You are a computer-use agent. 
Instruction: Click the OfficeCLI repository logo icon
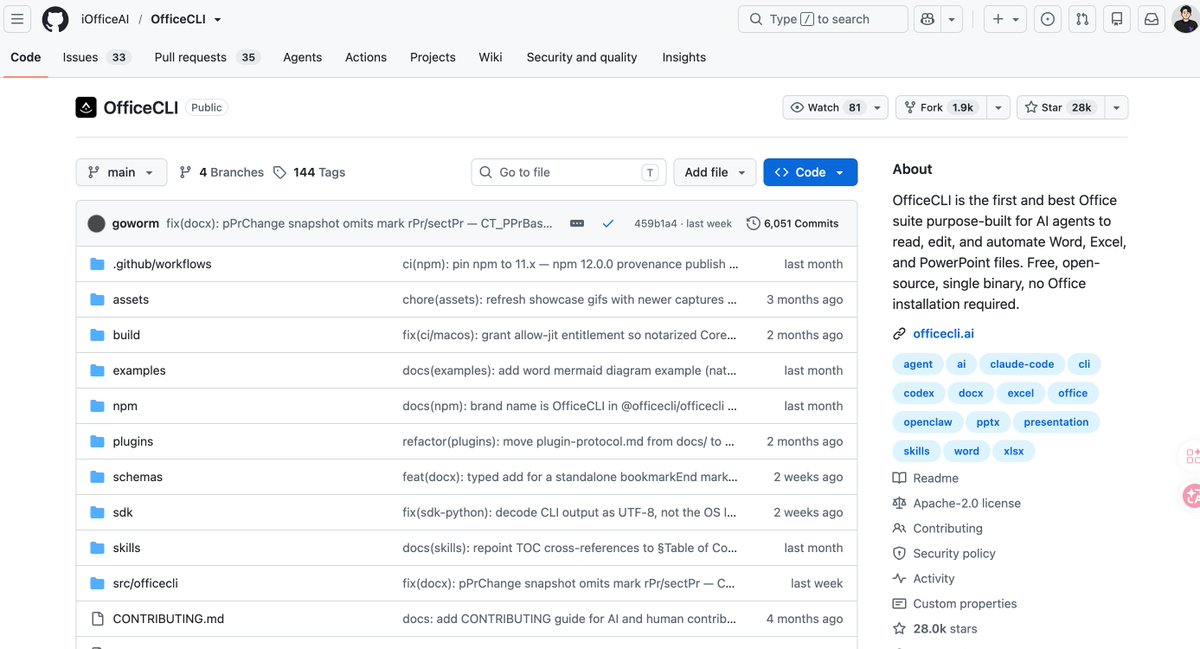click(x=86, y=107)
